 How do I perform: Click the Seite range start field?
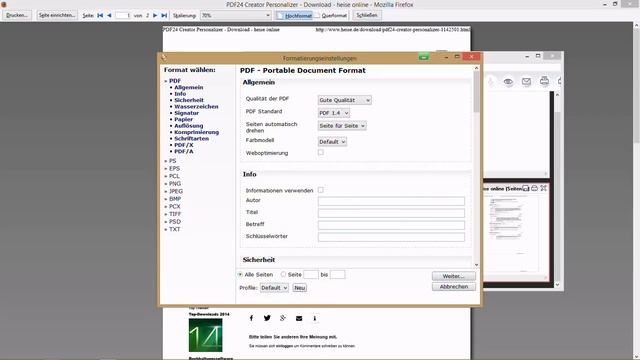tap(311, 275)
